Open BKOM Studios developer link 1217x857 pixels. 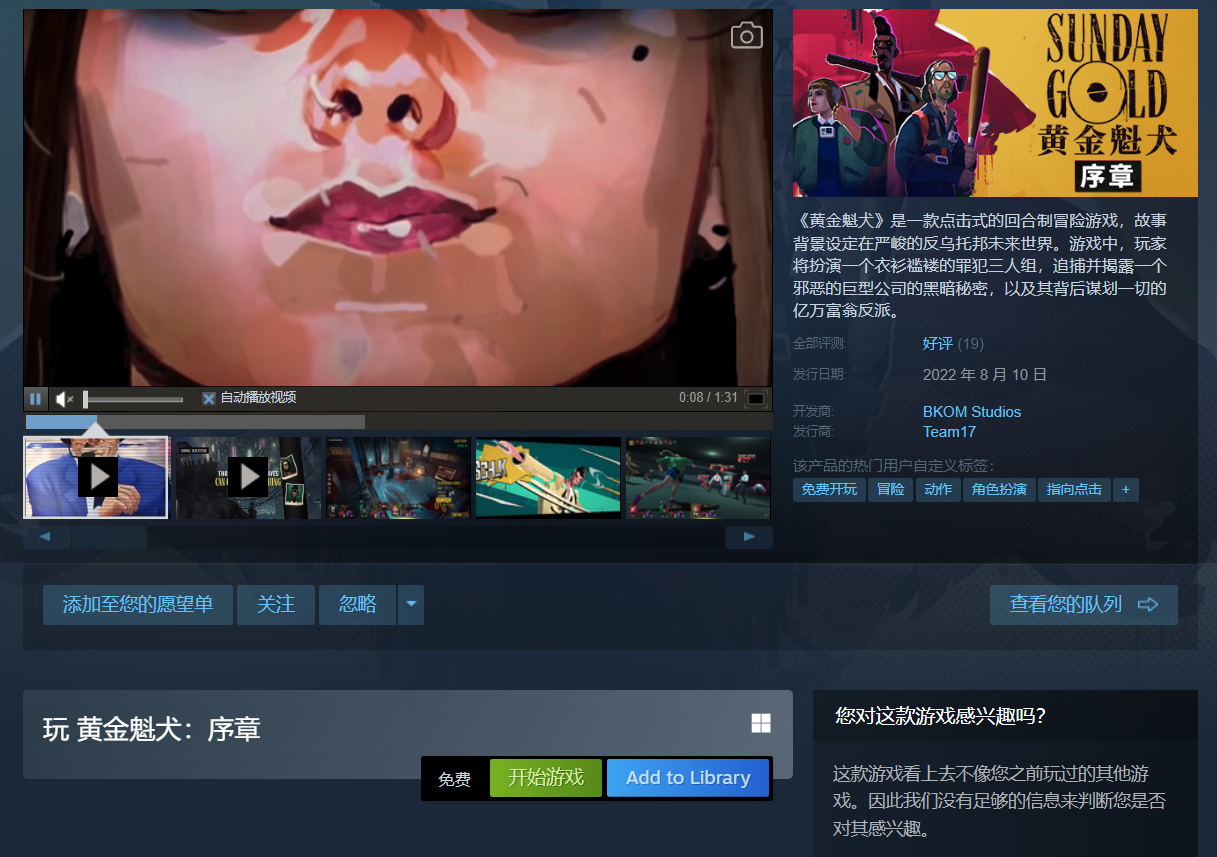click(x=972, y=412)
